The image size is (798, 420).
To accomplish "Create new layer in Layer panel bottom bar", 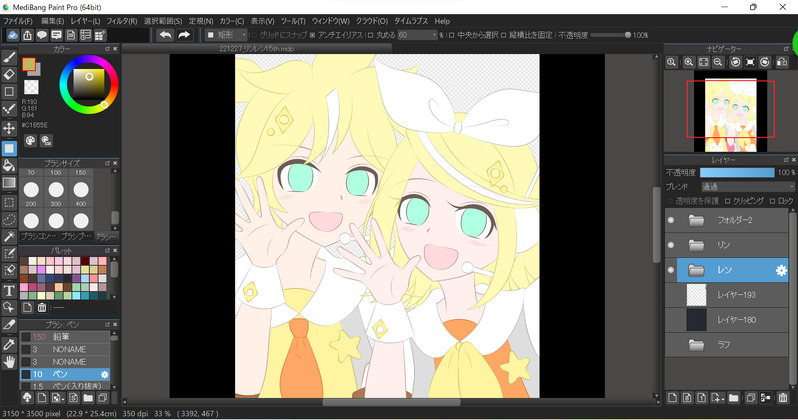I will point(672,398).
